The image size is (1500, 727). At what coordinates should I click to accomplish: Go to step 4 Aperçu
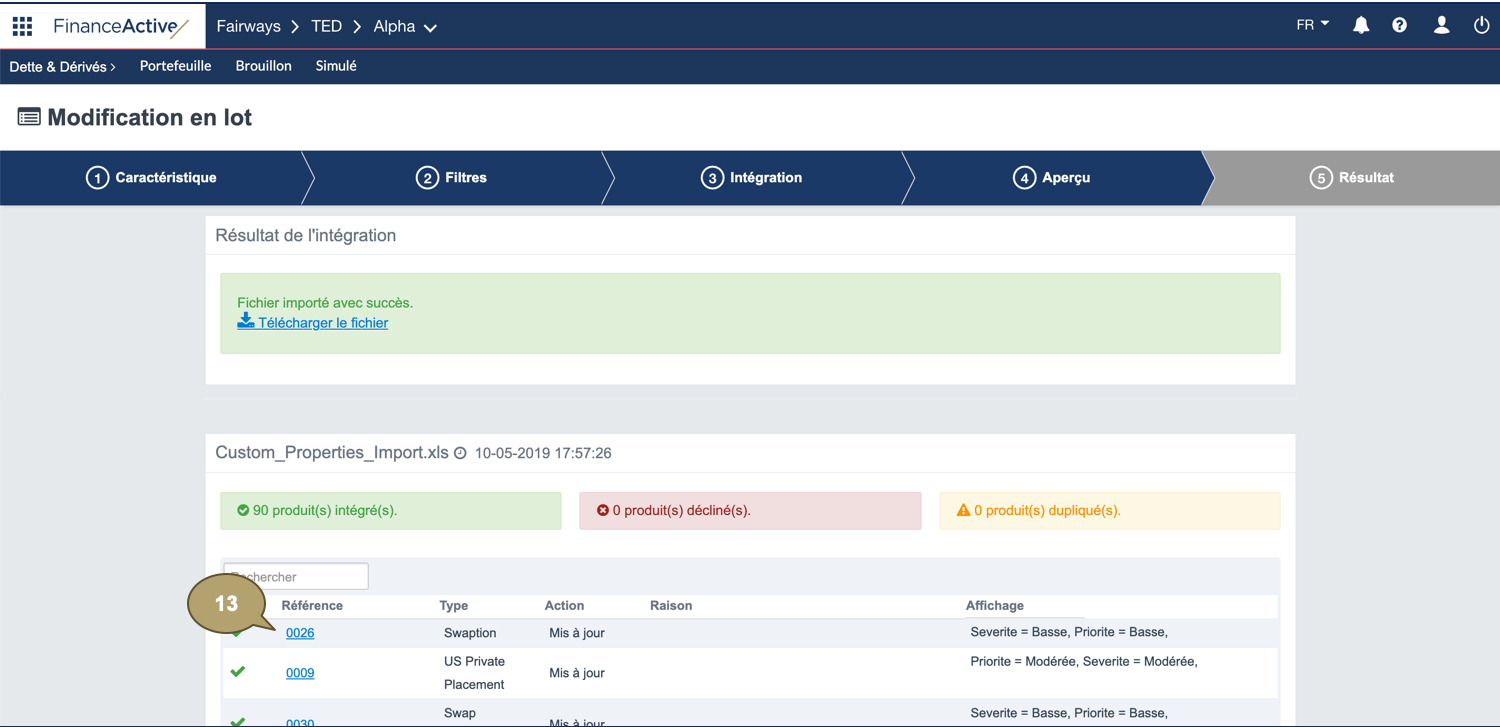pyautogui.click(x=1051, y=178)
